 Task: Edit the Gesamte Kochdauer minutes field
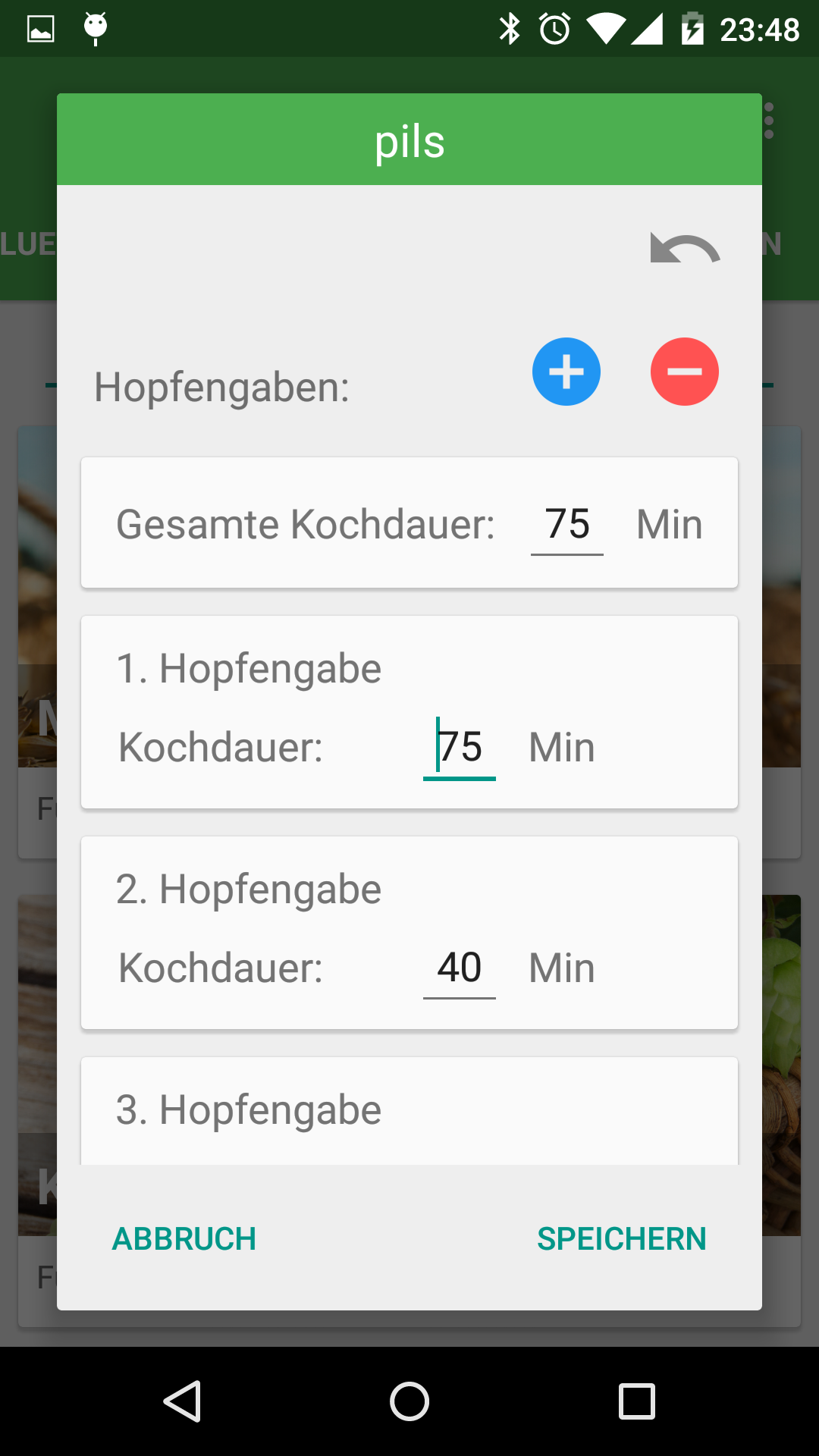(x=567, y=525)
